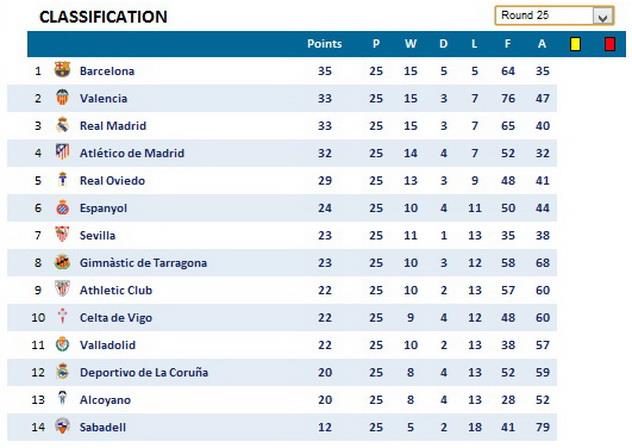Click the red card column icon
The height and width of the screenshot is (448, 632).
(609, 44)
